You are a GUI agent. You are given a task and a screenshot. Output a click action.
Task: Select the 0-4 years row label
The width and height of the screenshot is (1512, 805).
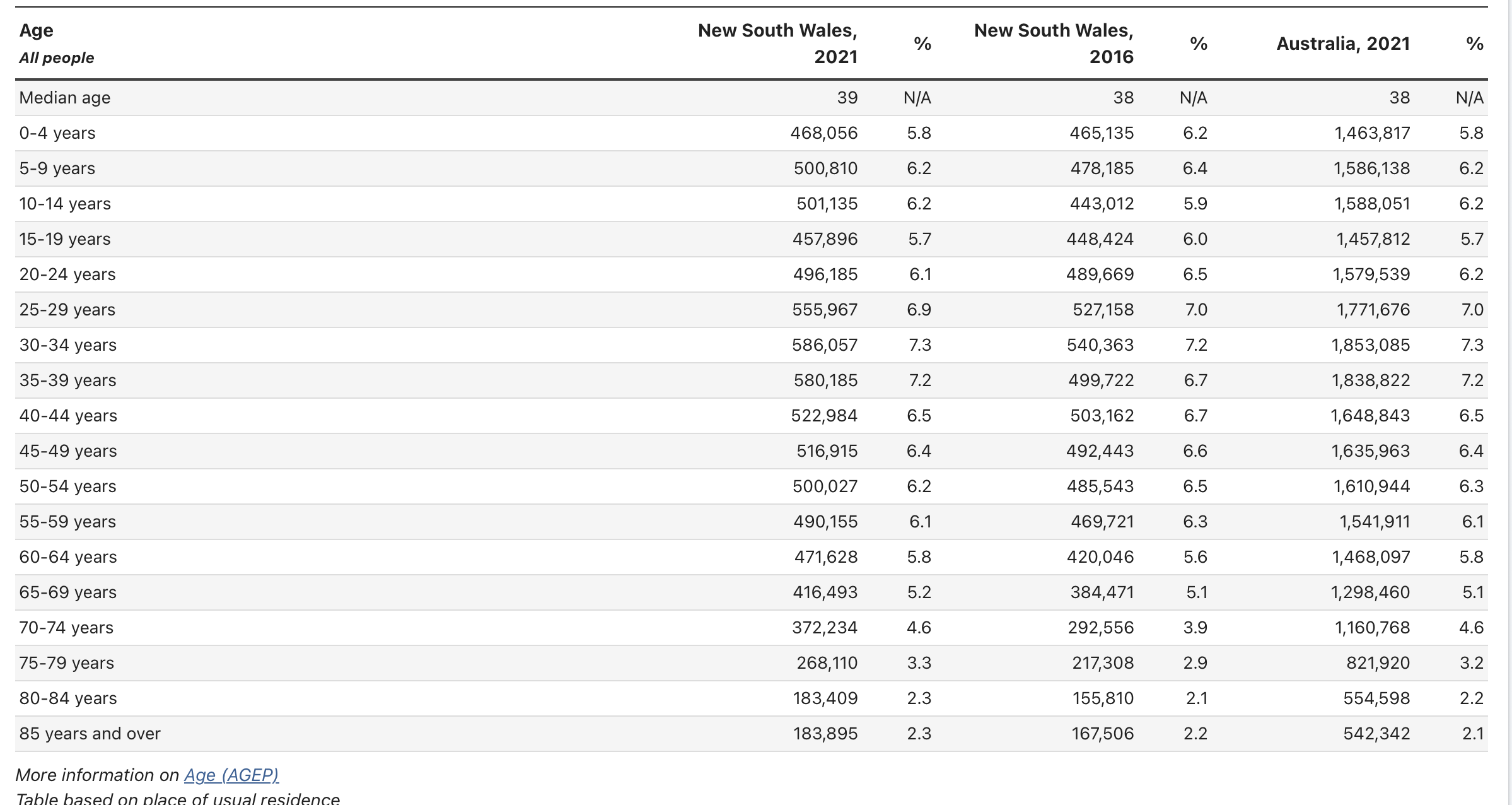tap(57, 133)
